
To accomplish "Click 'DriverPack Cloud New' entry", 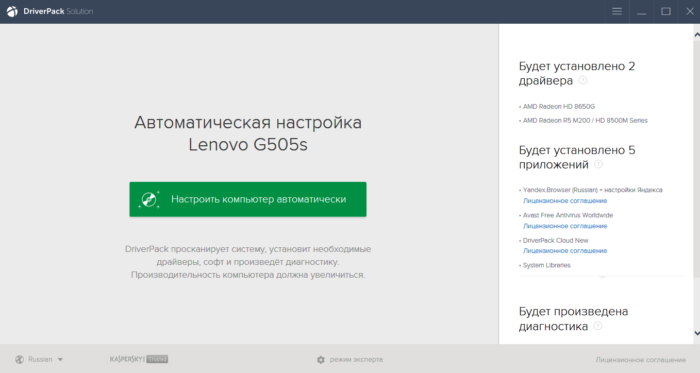I will click(x=555, y=240).
